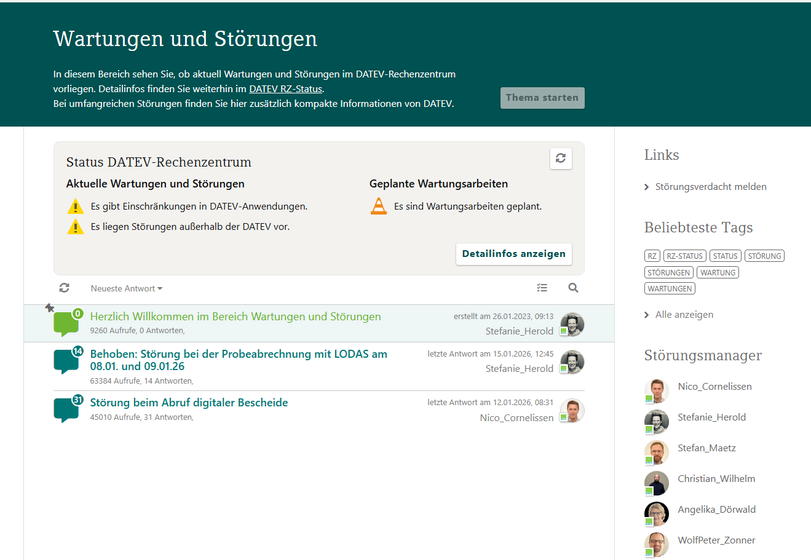Click text 'Es gibt Einschränkungen in DATEV-Anwendungen.'
Viewport: 811px width, 560px height.
click(x=199, y=206)
